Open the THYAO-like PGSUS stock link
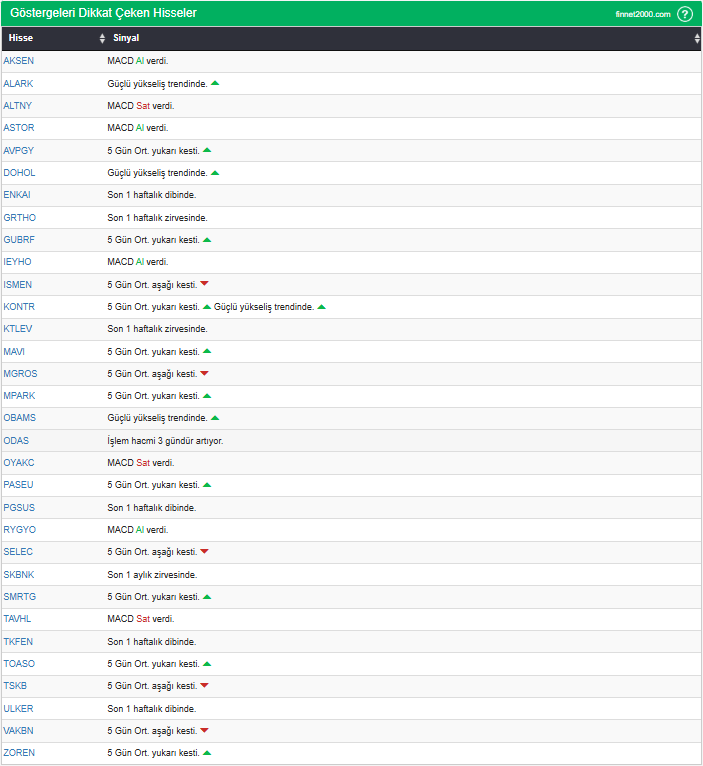The width and height of the screenshot is (703, 766). point(19,508)
